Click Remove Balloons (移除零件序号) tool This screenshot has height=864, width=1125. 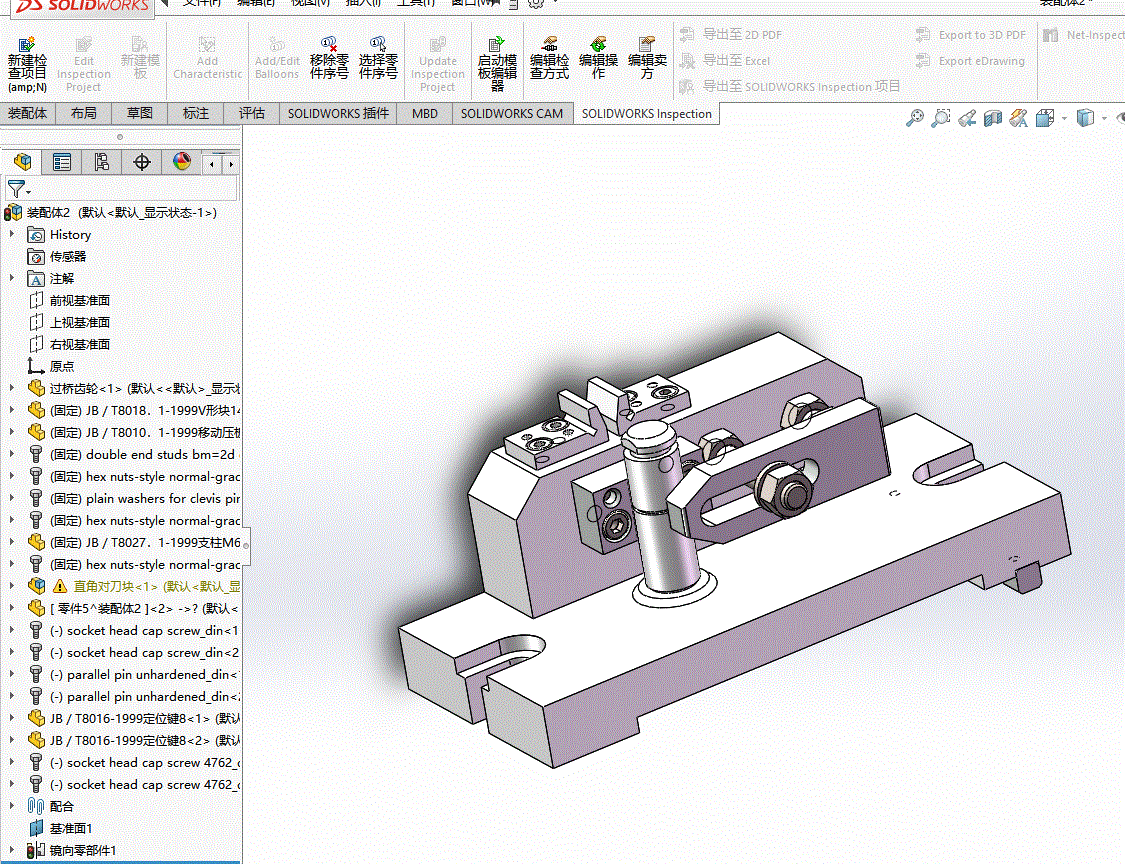coord(329,60)
